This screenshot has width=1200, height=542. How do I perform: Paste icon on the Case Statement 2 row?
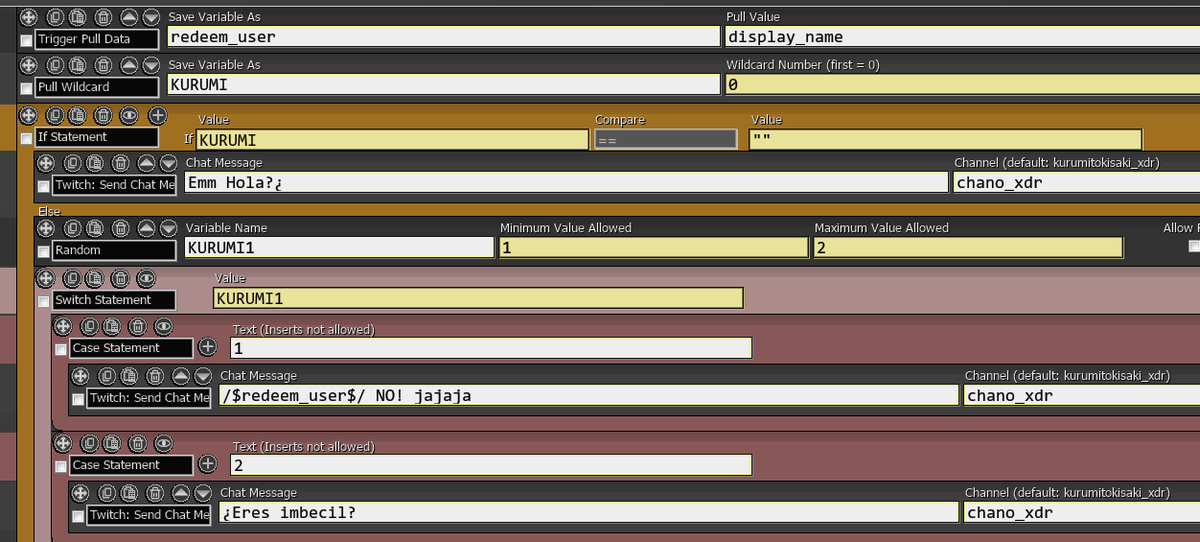(x=113, y=443)
